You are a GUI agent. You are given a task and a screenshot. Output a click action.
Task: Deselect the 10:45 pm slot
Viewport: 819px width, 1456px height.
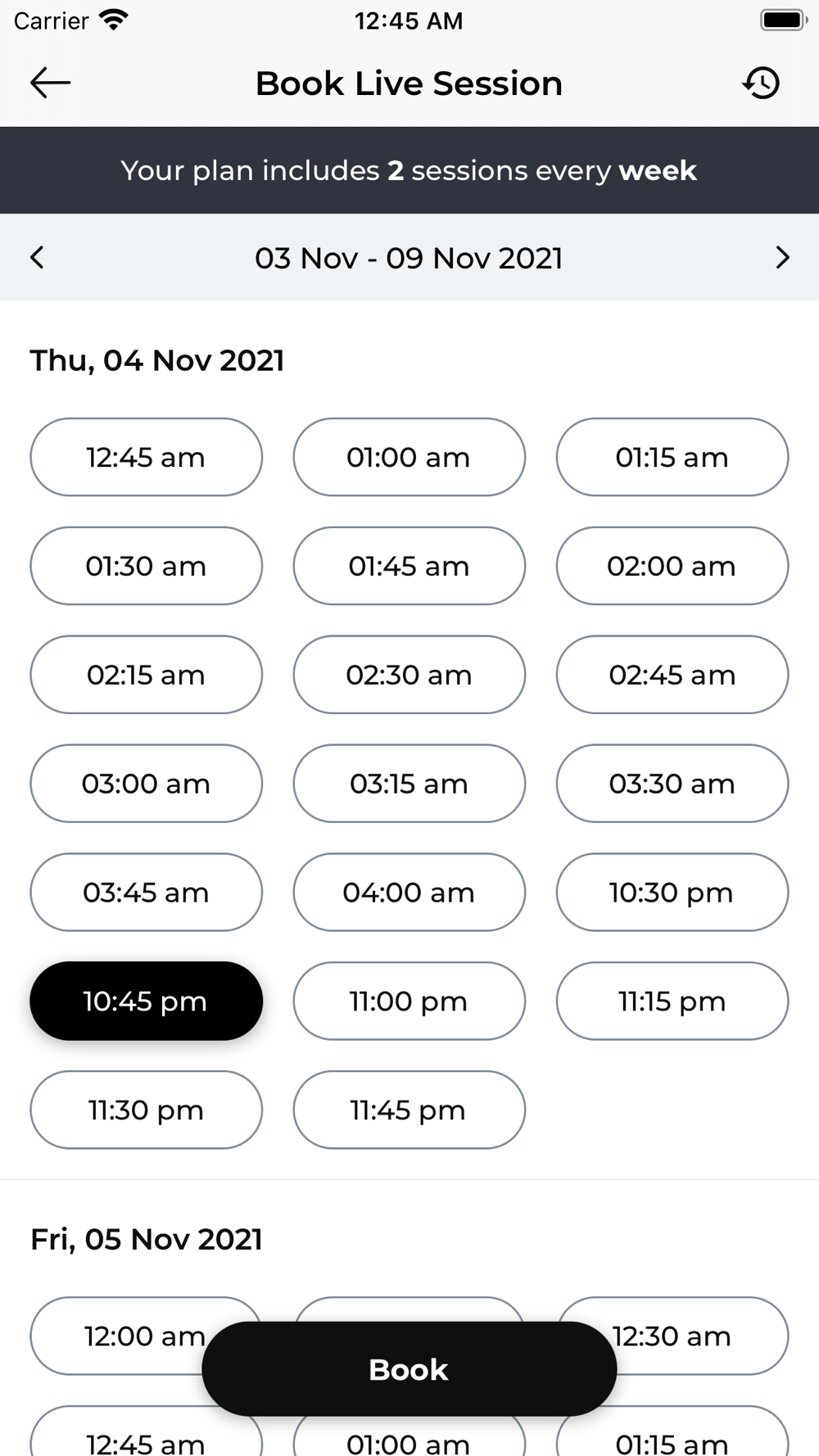tap(147, 1001)
